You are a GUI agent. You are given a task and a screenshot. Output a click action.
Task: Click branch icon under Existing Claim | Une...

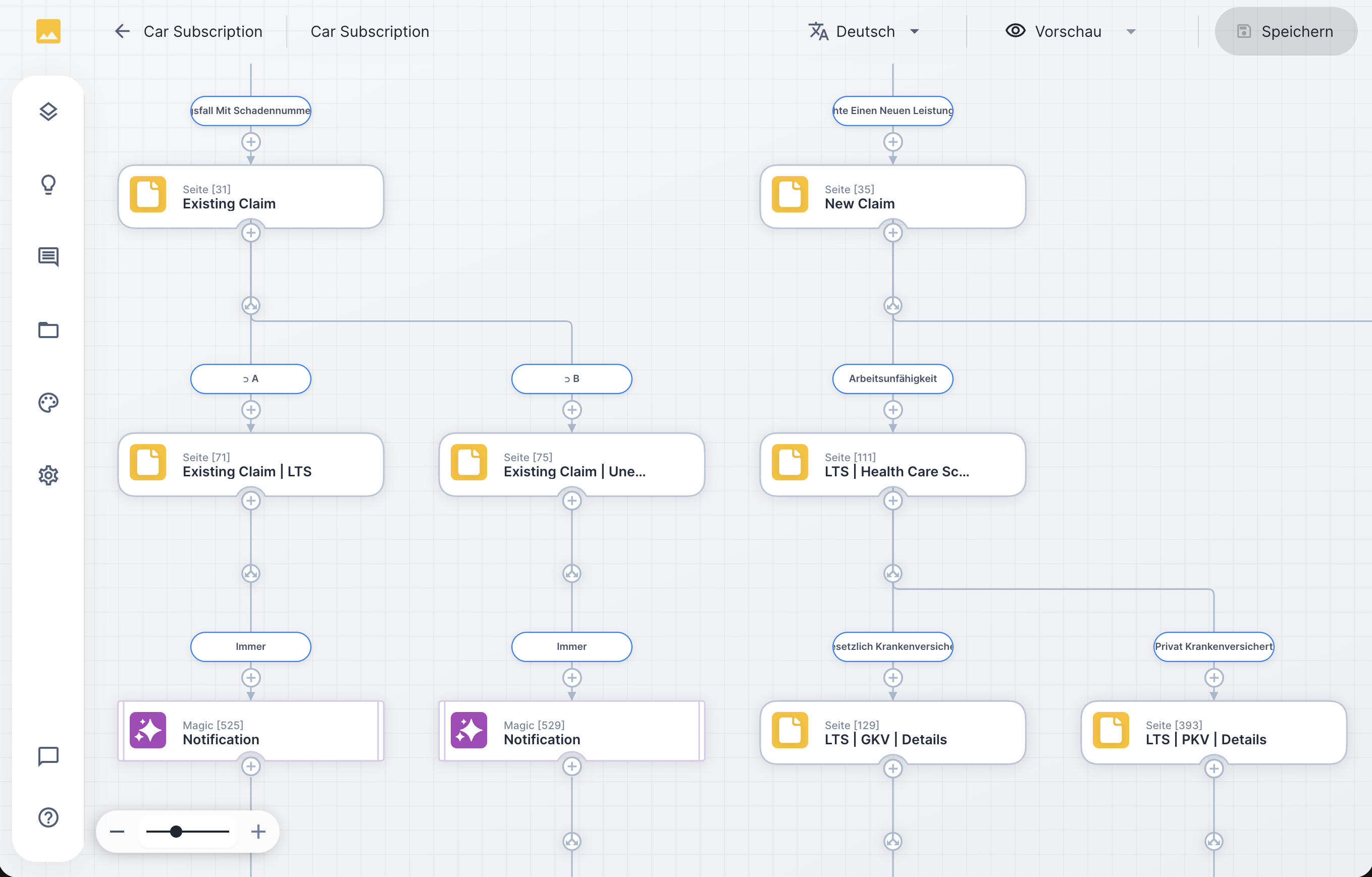(571, 573)
